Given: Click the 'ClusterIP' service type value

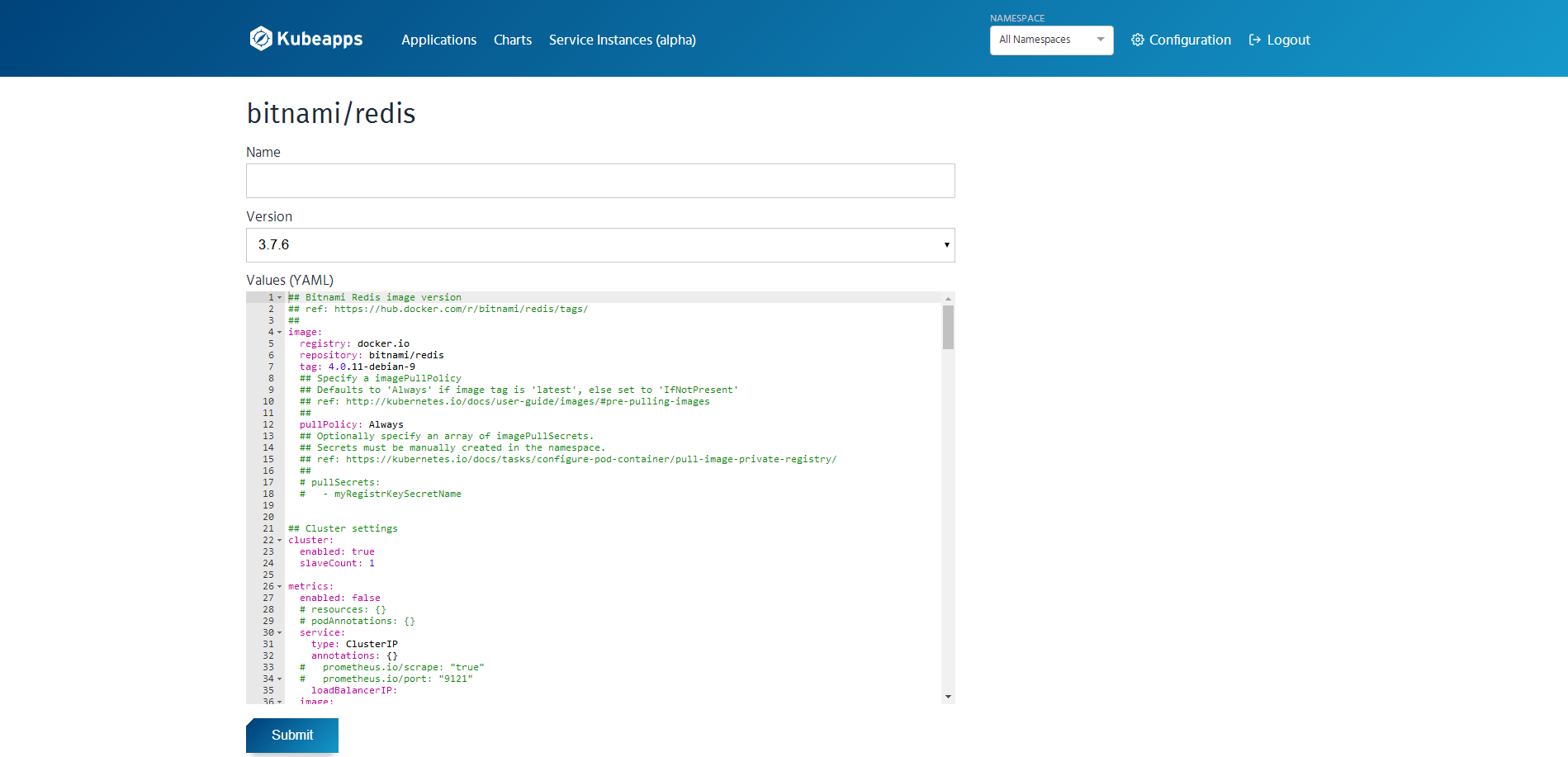Looking at the screenshot, I should point(372,644).
